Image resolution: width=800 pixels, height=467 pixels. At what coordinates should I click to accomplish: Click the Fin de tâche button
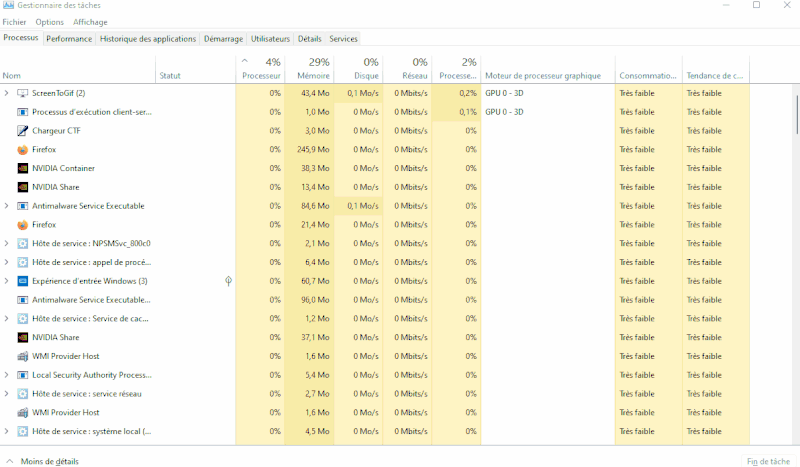pos(768,461)
